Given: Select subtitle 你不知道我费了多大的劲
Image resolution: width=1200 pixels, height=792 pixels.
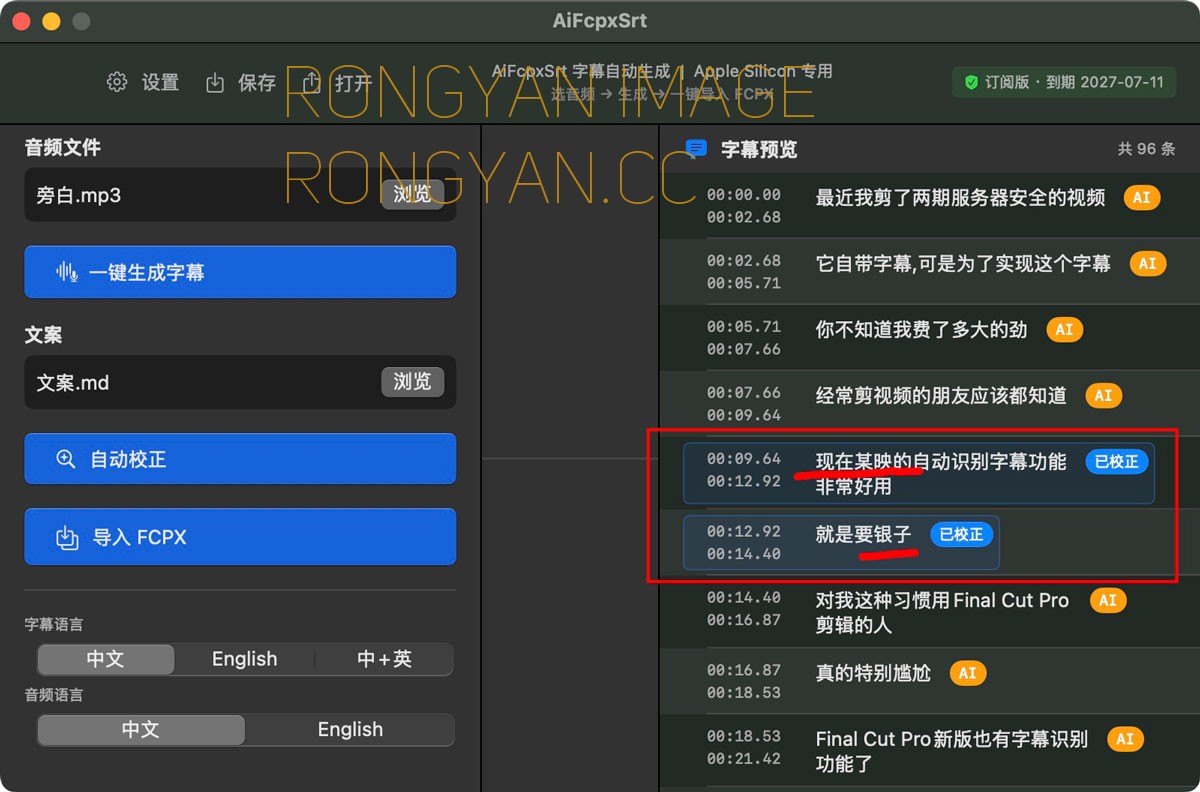Looking at the screenshot, I should [921, 329].
